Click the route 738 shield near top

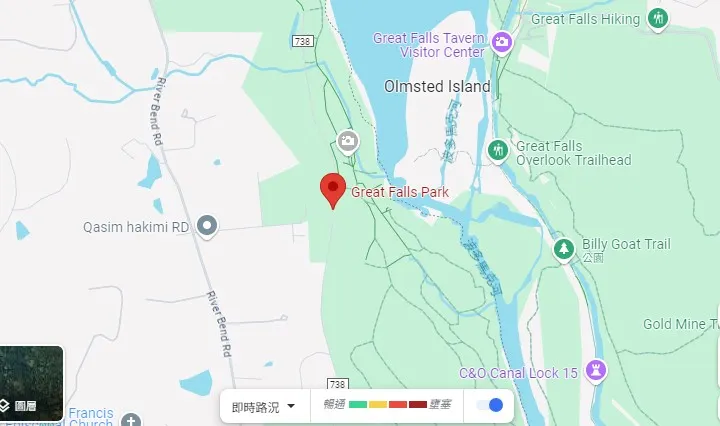pyautogui.click(x=303, y=41)
